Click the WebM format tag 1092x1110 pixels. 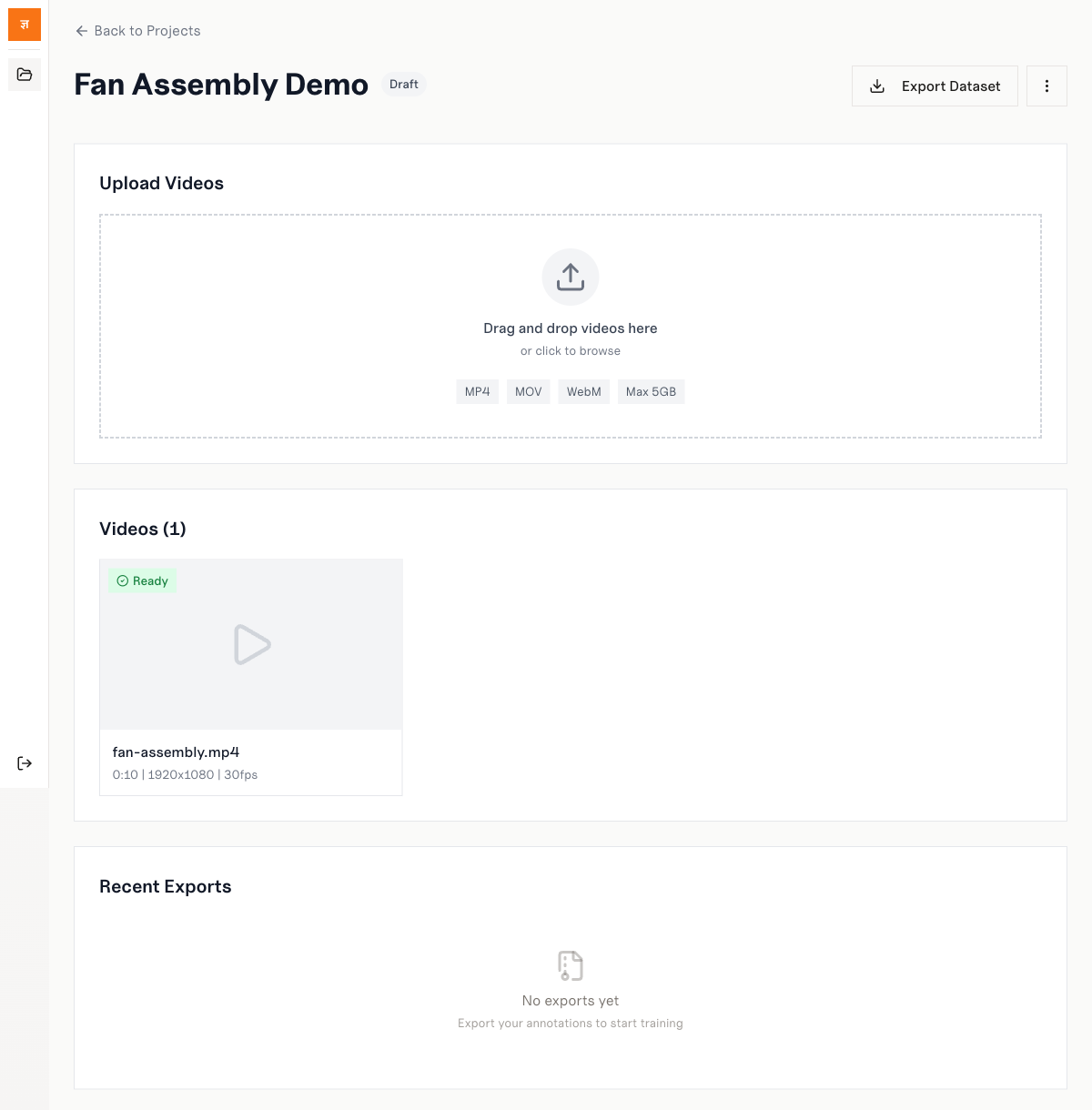pos(583,392)
